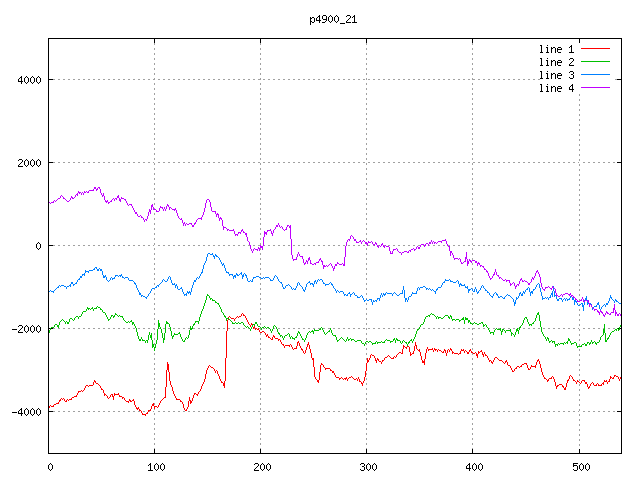
Task: Click the x-axis label 400
Action: click(x=474, y=467)
